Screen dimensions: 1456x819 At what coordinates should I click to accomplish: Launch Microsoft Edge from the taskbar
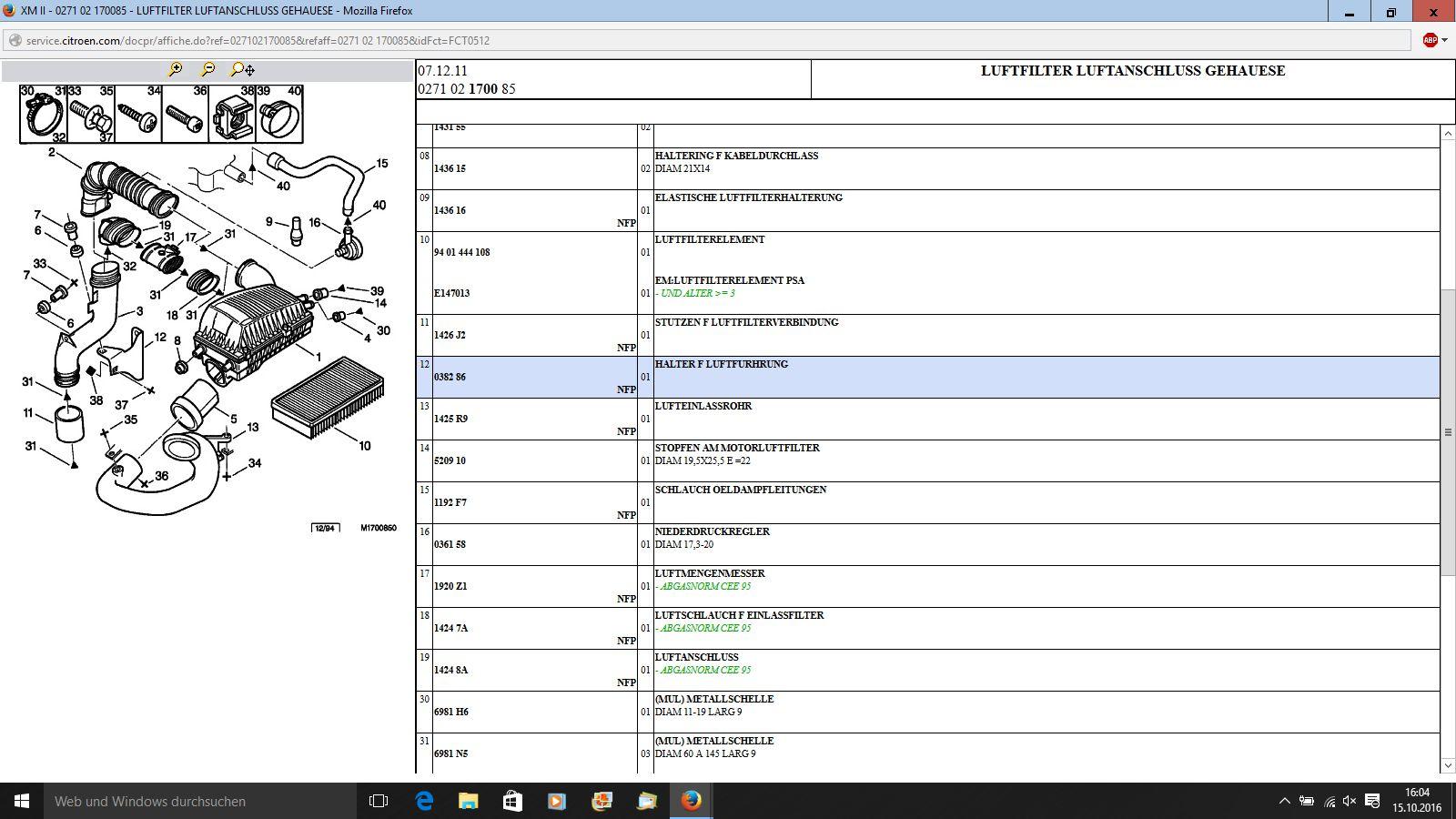click(424, 801)
